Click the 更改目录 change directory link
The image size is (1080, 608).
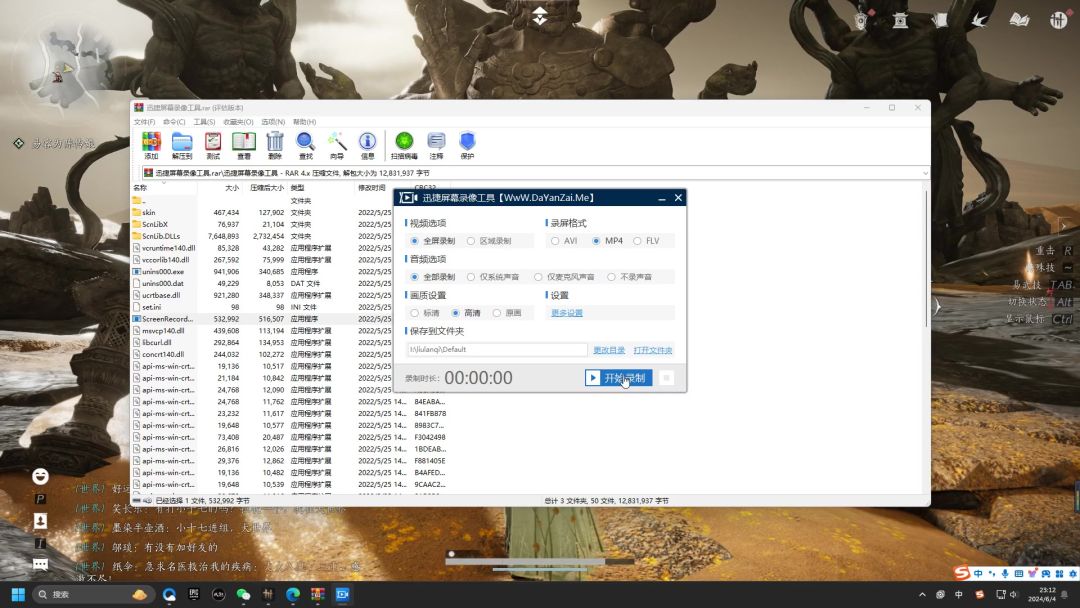[609, 350]
